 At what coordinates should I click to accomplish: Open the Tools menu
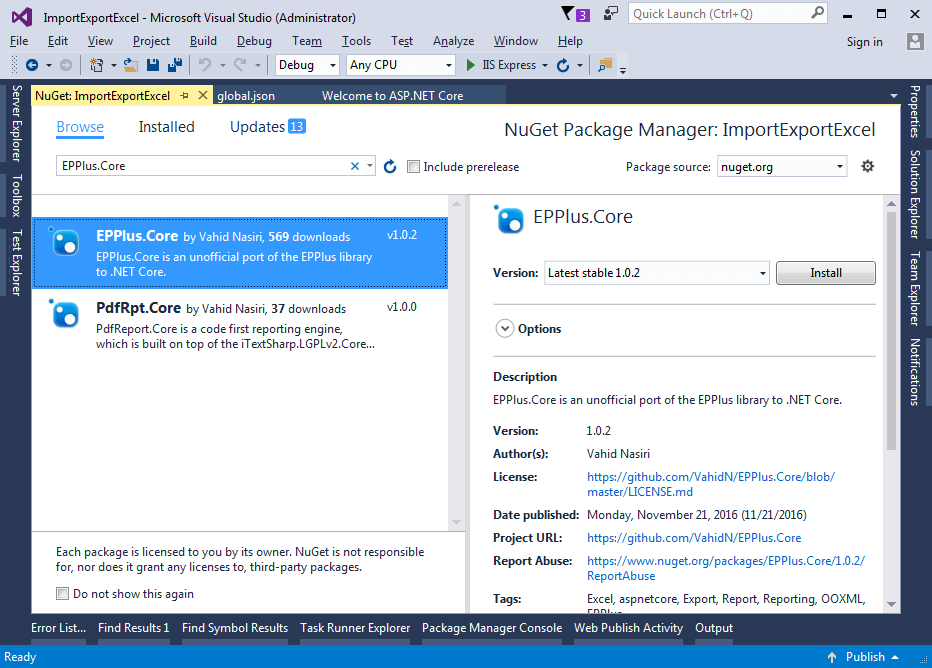click(356, 41)
